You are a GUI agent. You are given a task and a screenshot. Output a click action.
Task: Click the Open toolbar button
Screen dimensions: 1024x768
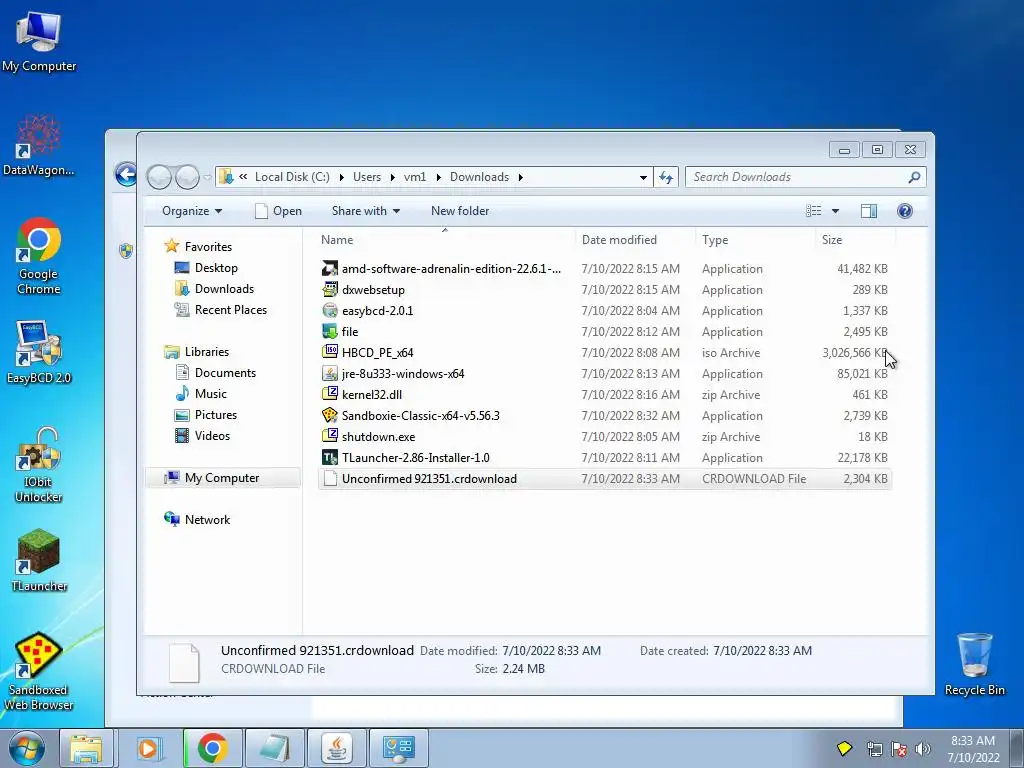tap(279, 211)
